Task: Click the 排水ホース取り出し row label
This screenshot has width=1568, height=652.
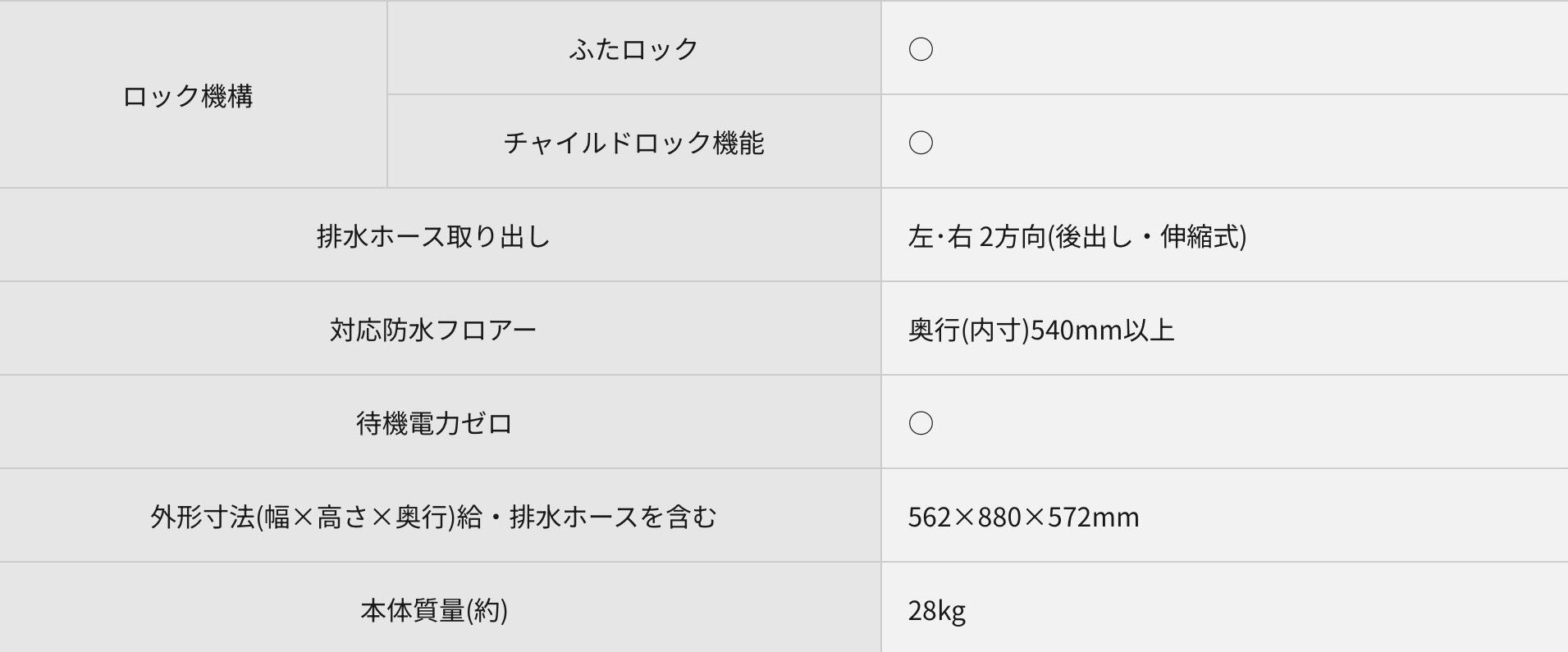Action: [x=433, y=237]
